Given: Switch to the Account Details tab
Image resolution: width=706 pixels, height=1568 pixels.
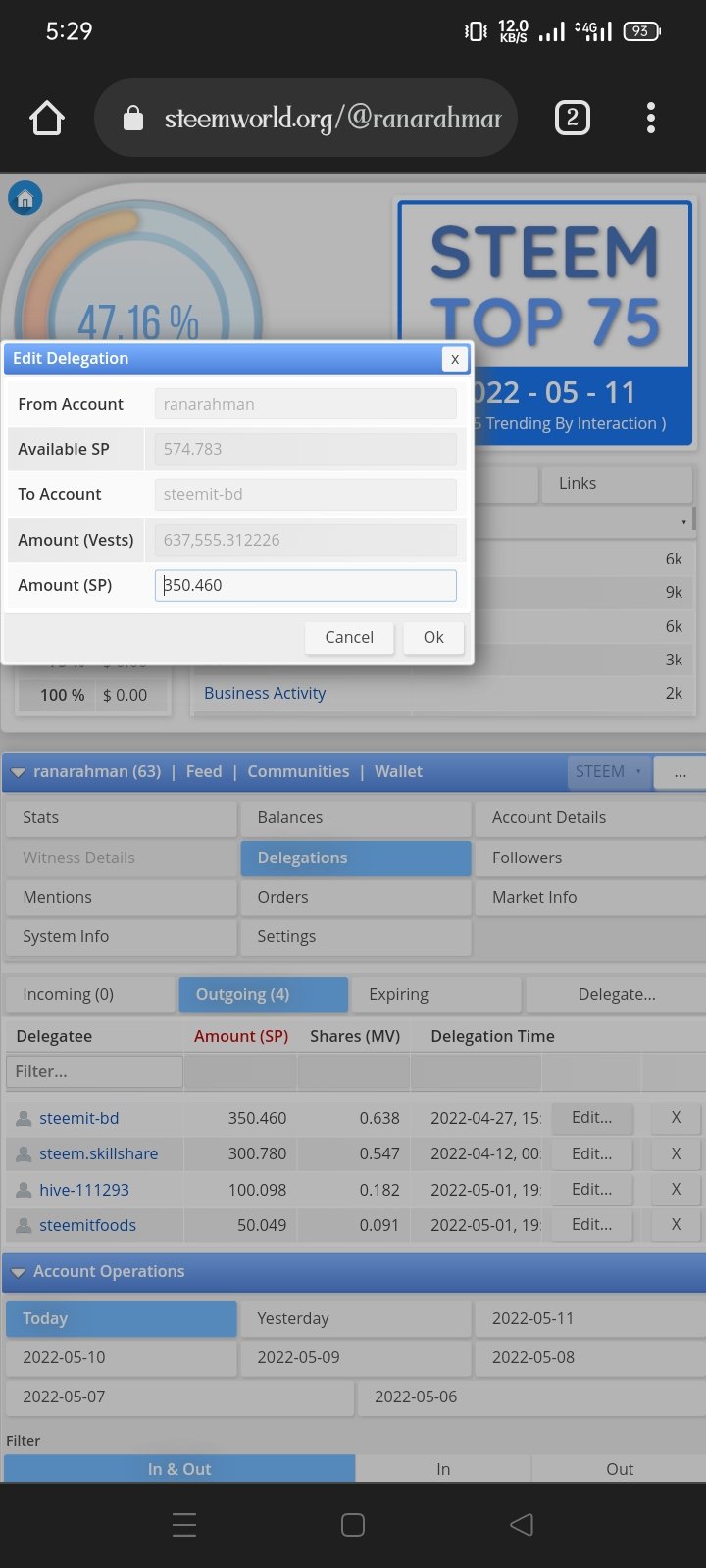Looking at the screenshot, I should pyautogui.click(x=590, y=817).
